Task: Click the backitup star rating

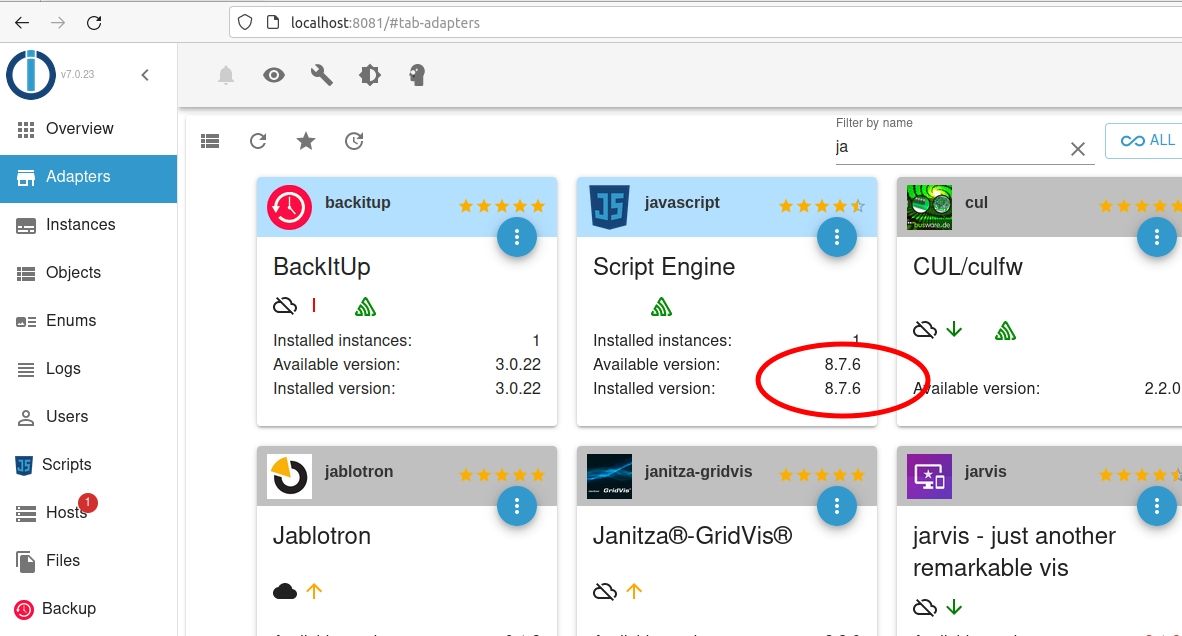Action: point(501,206)
